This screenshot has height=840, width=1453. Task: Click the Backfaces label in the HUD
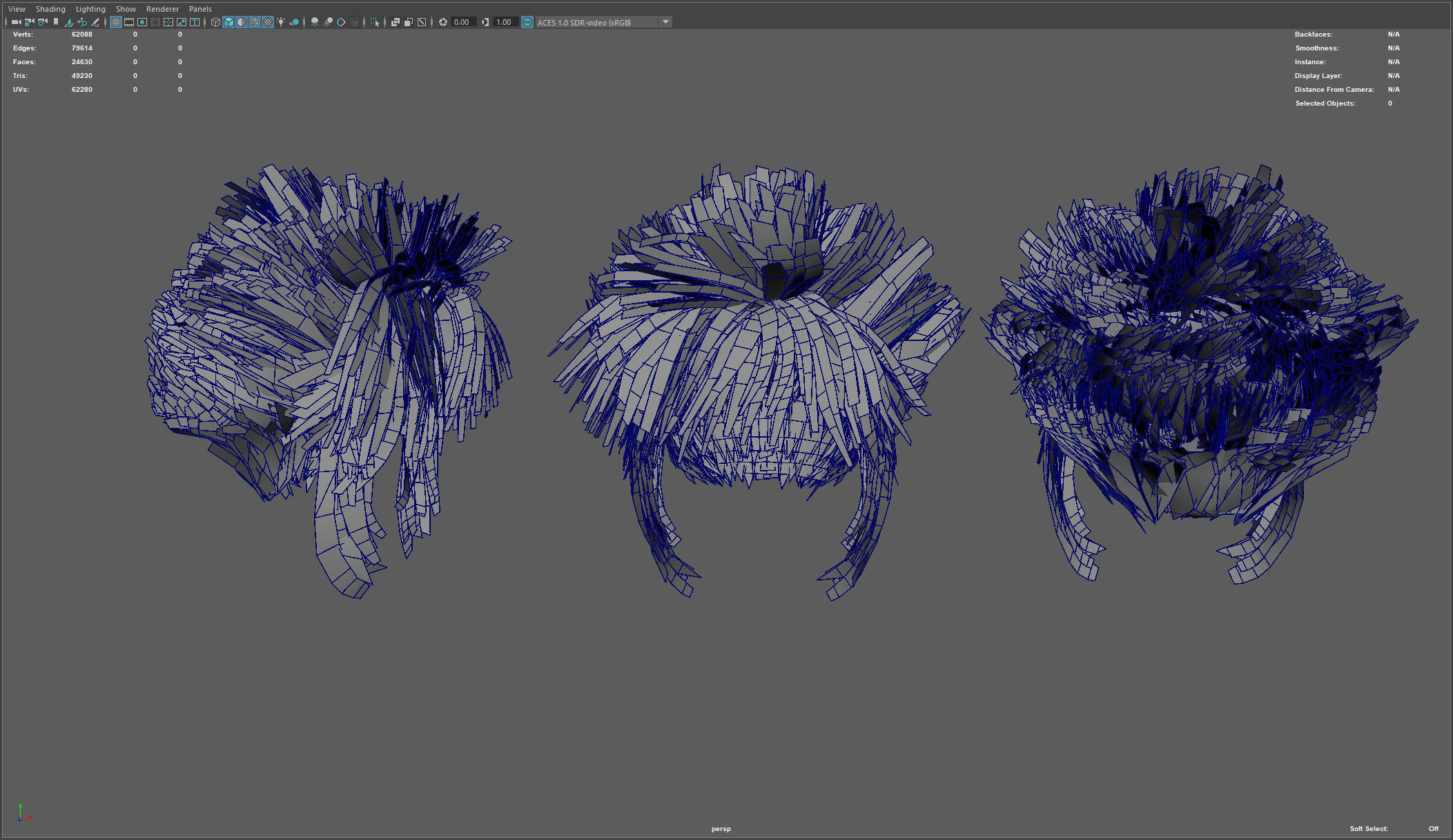1314,34
